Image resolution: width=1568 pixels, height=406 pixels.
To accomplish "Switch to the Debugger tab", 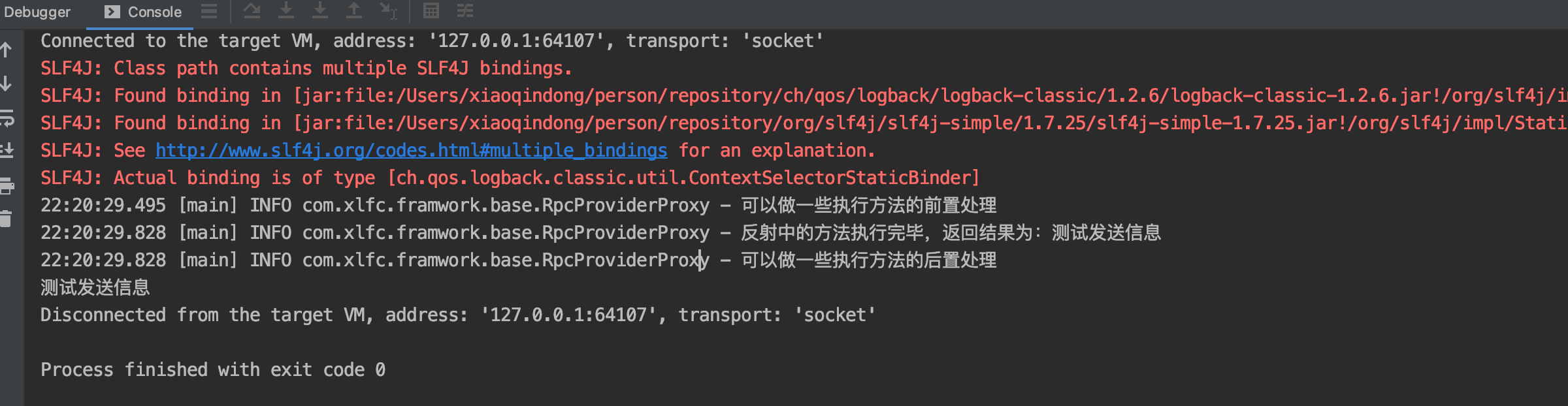I will pos(36,11).
